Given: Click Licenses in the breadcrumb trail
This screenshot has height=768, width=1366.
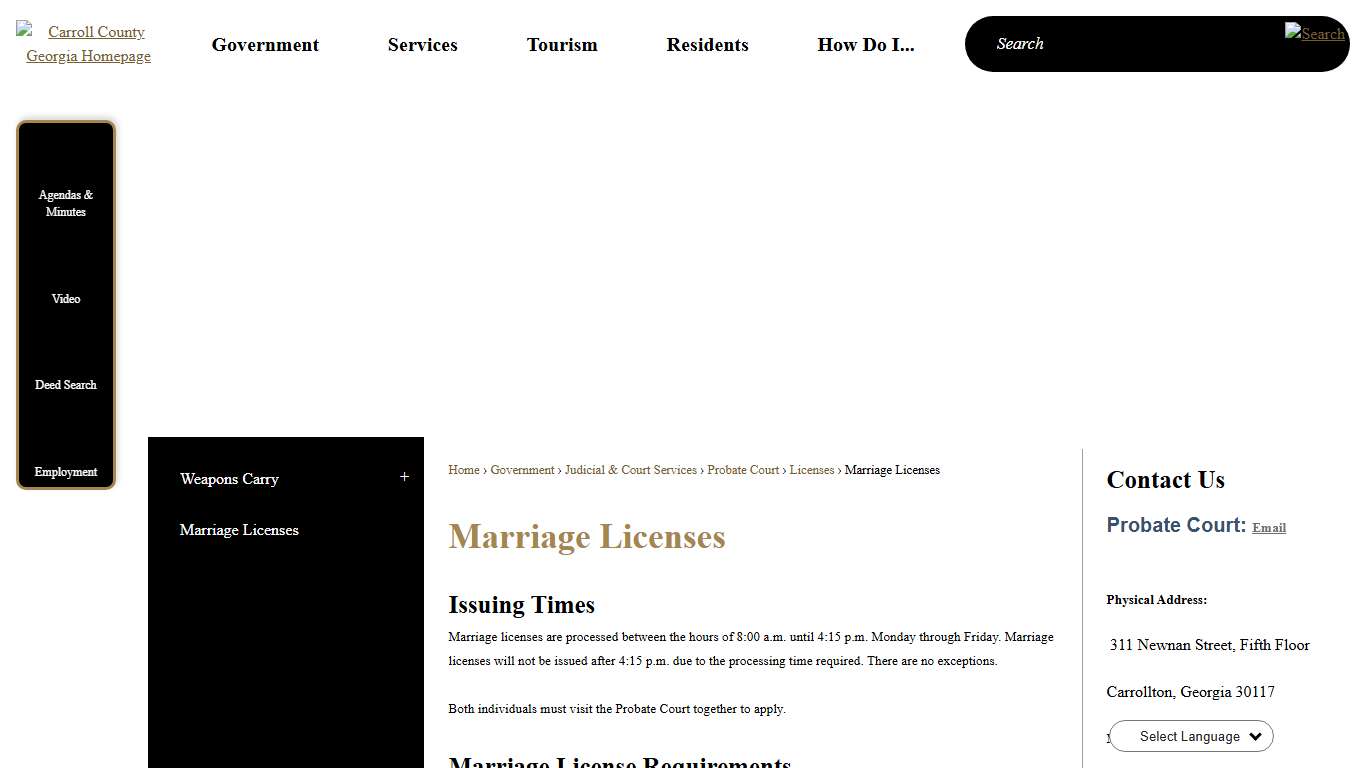Looking at the screenshot, I should [812, 470].
